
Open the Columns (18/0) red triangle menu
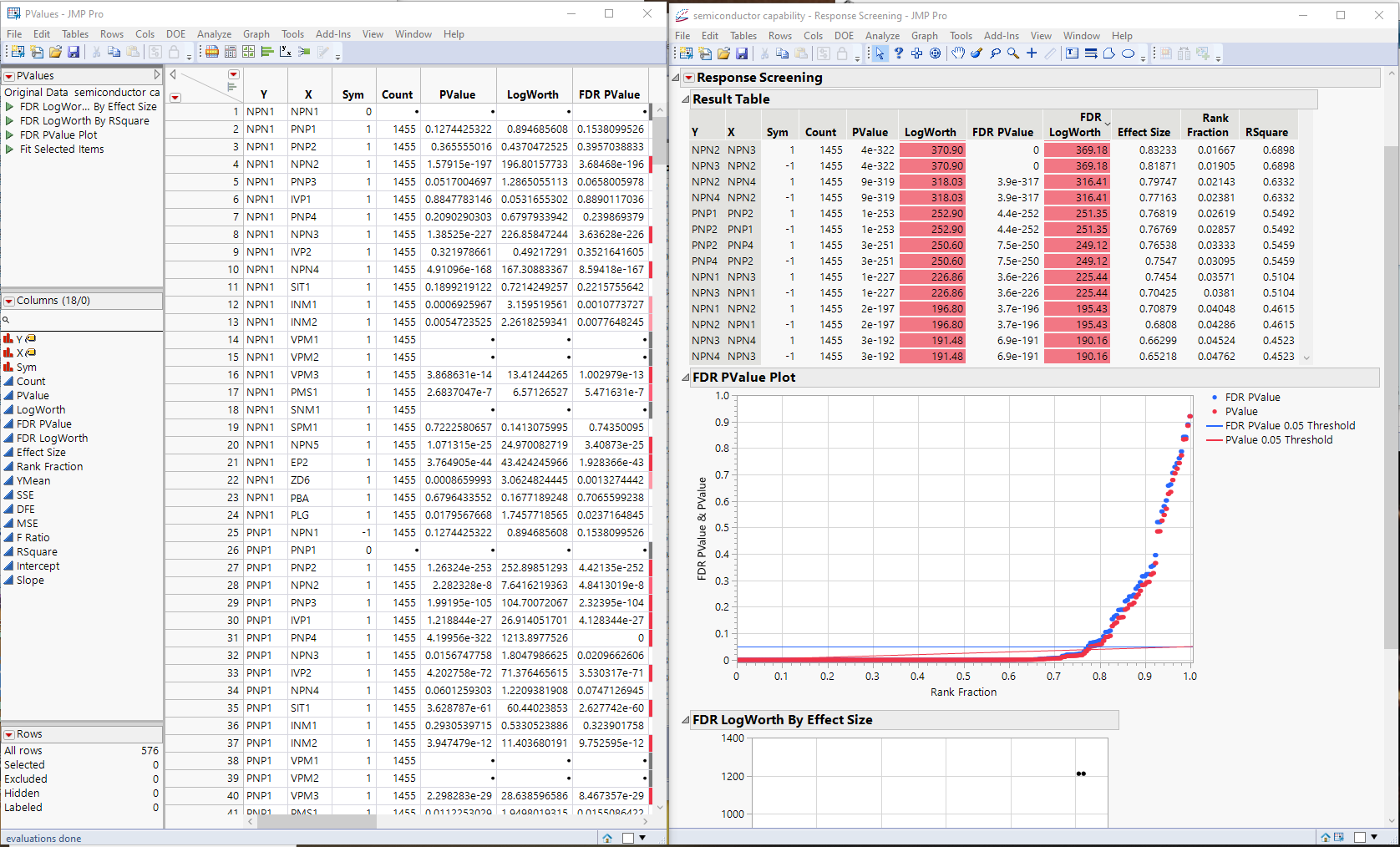click(x=9, y=301)
